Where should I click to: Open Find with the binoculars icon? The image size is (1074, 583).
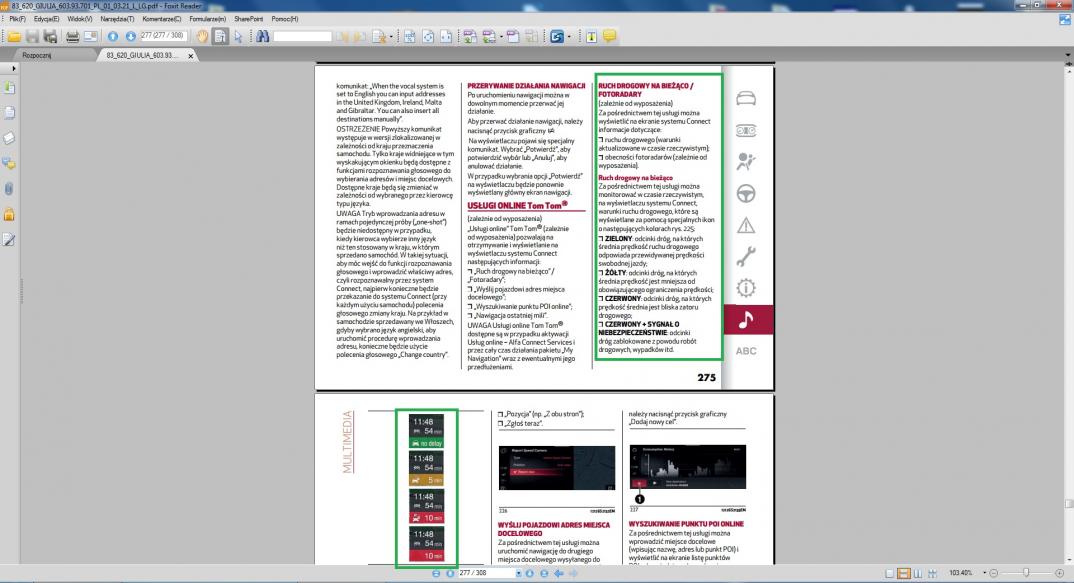pos(262,36)
